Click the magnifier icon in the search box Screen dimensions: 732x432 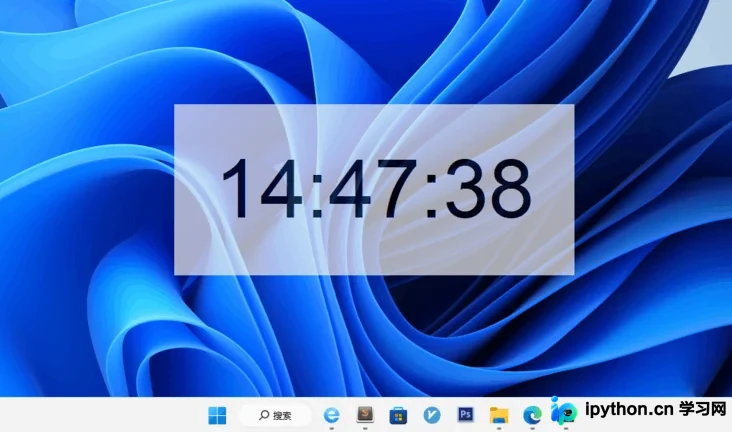(264, 415)
